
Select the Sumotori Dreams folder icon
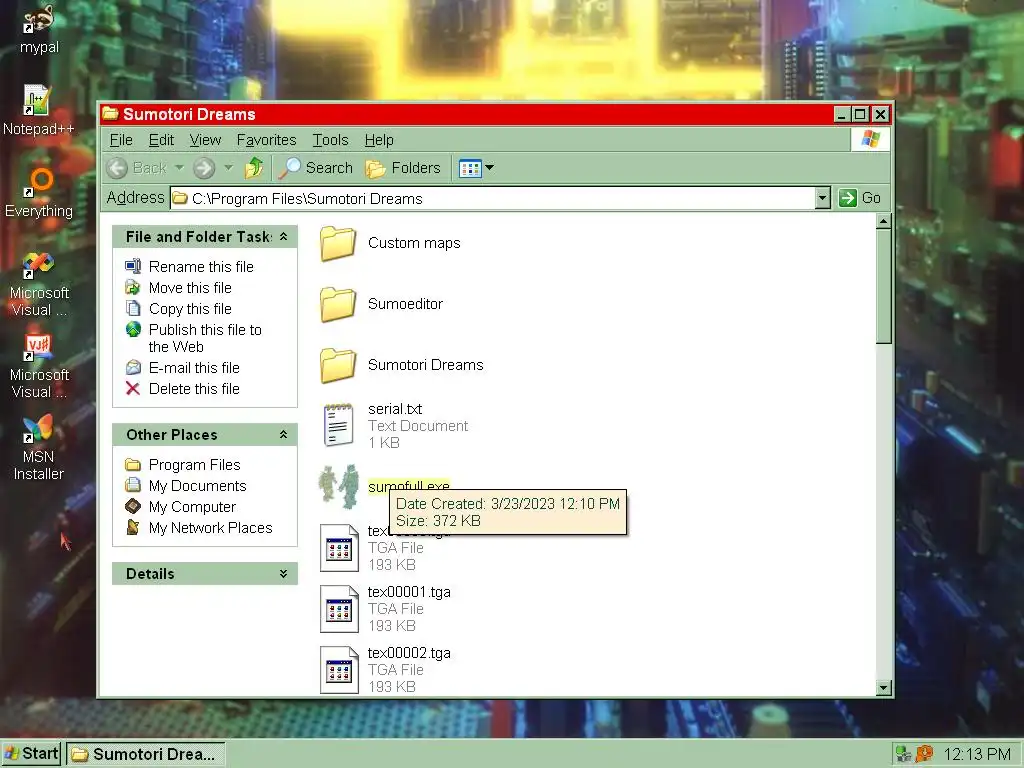(338, 365)
